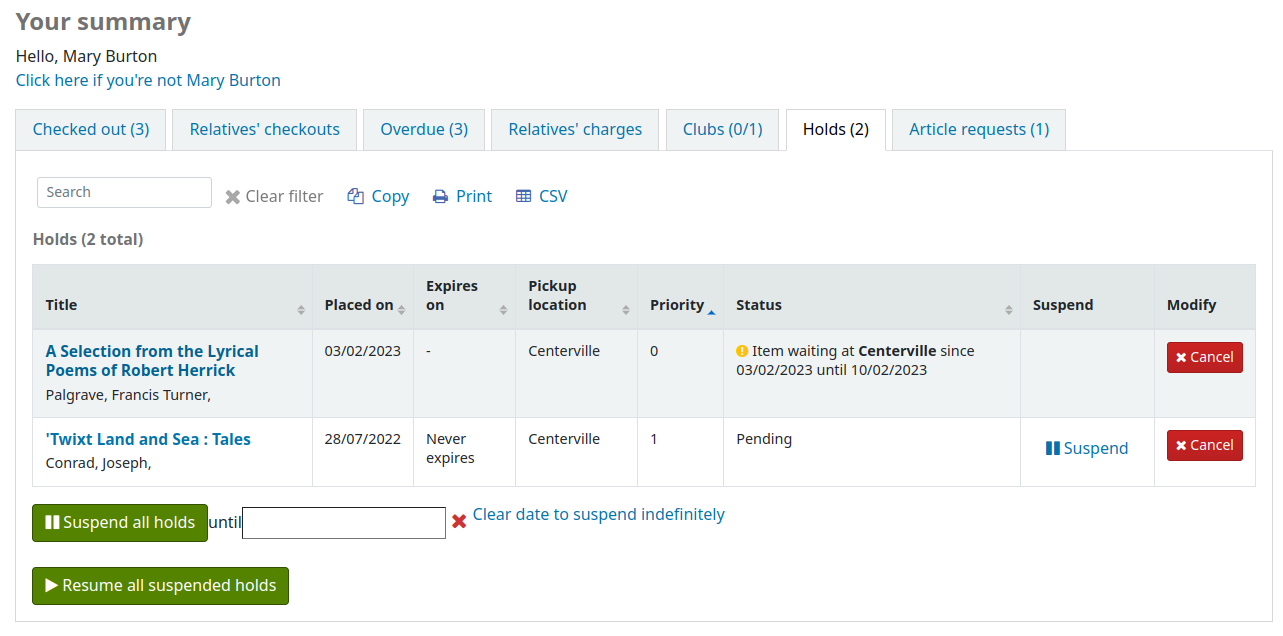Screen dimensions: 1283x636
Task: Cancel the hold on 'Twixt Land and Sea
Action: [x=1204, y=445]
